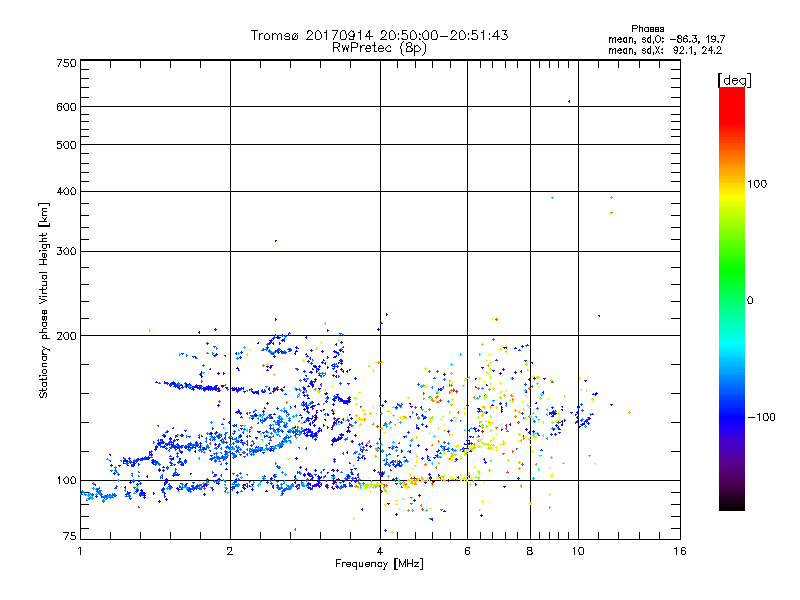The height and width of the screenshot is (600, 800).
Task: Click the colorbar tick label '0'
Action: [750, 301]
